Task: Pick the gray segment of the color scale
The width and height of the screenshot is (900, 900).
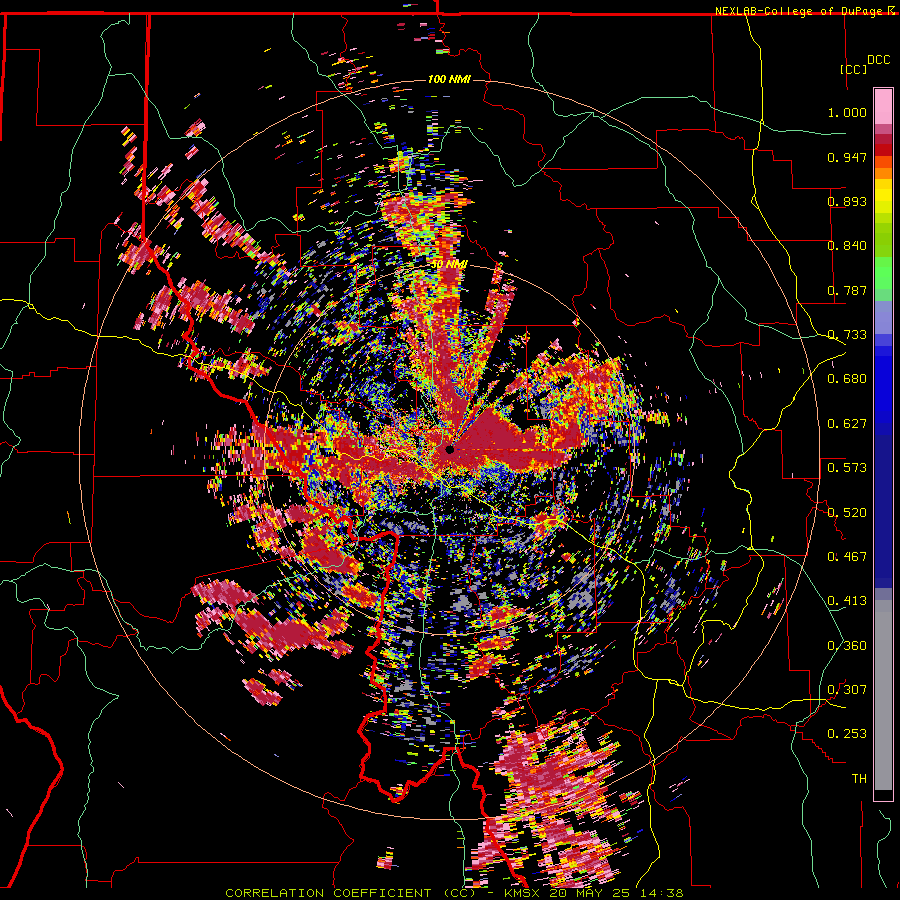Action: (883, 695)
